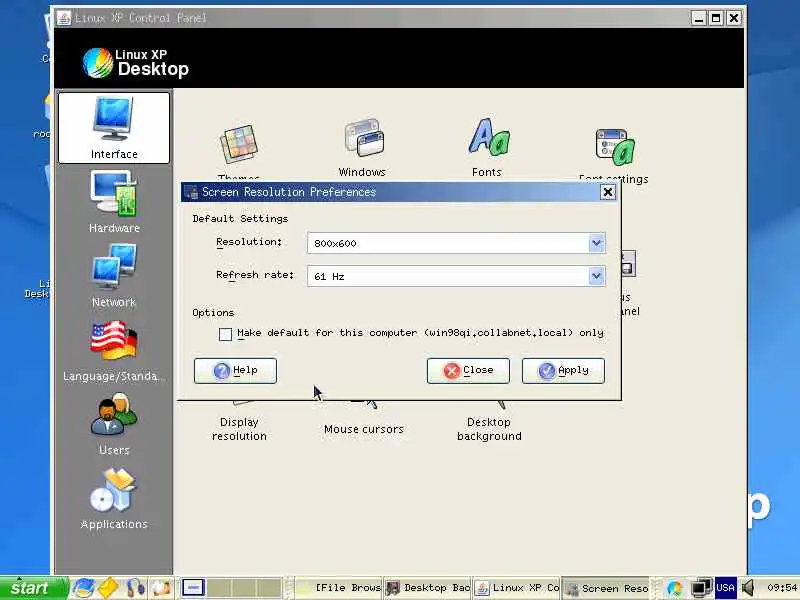
Task: Open the headphones icon in taskbar
Action: (136, 588)
